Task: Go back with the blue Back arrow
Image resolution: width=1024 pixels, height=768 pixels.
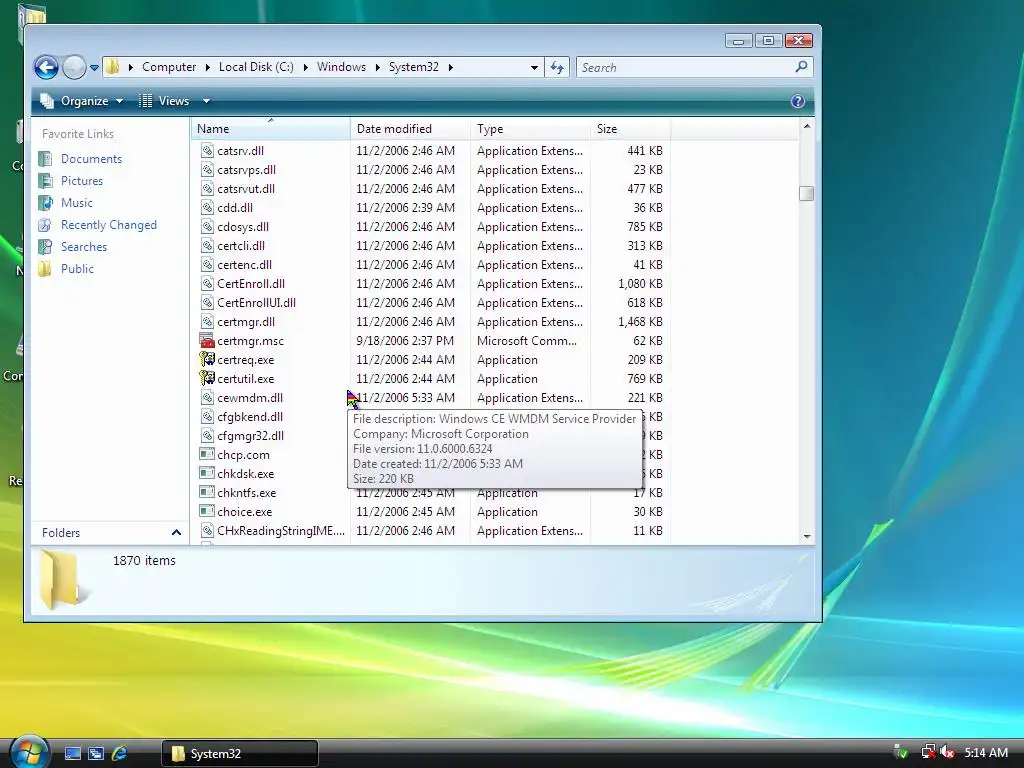Action: click(x=46, y=67)
